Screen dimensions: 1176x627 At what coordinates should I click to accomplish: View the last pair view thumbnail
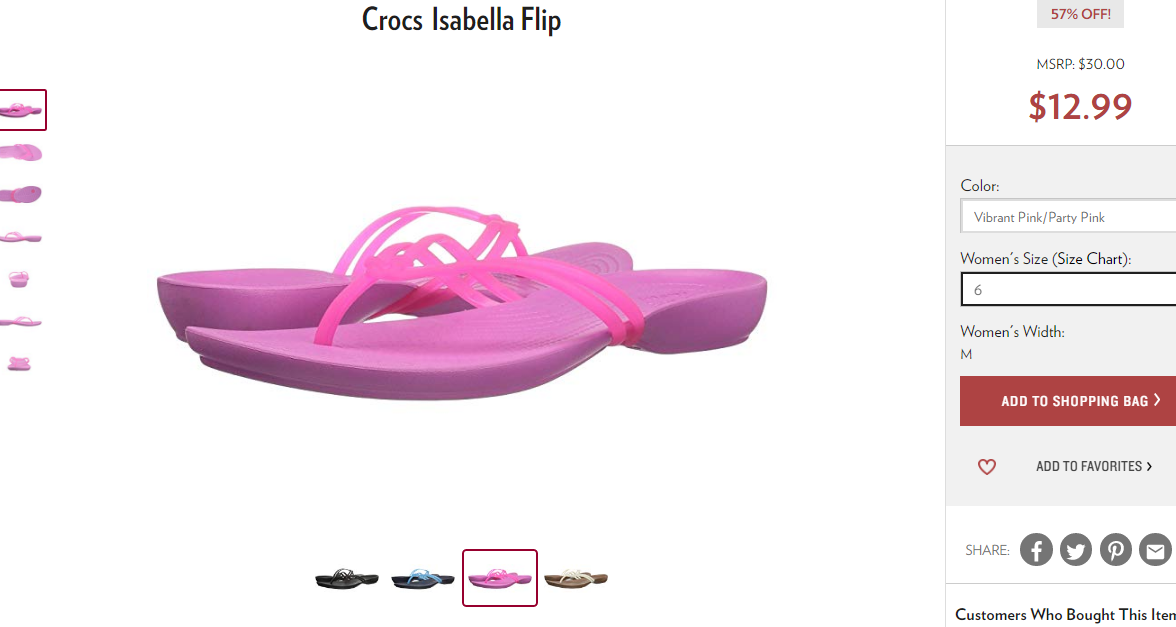(x=19, y=364)
